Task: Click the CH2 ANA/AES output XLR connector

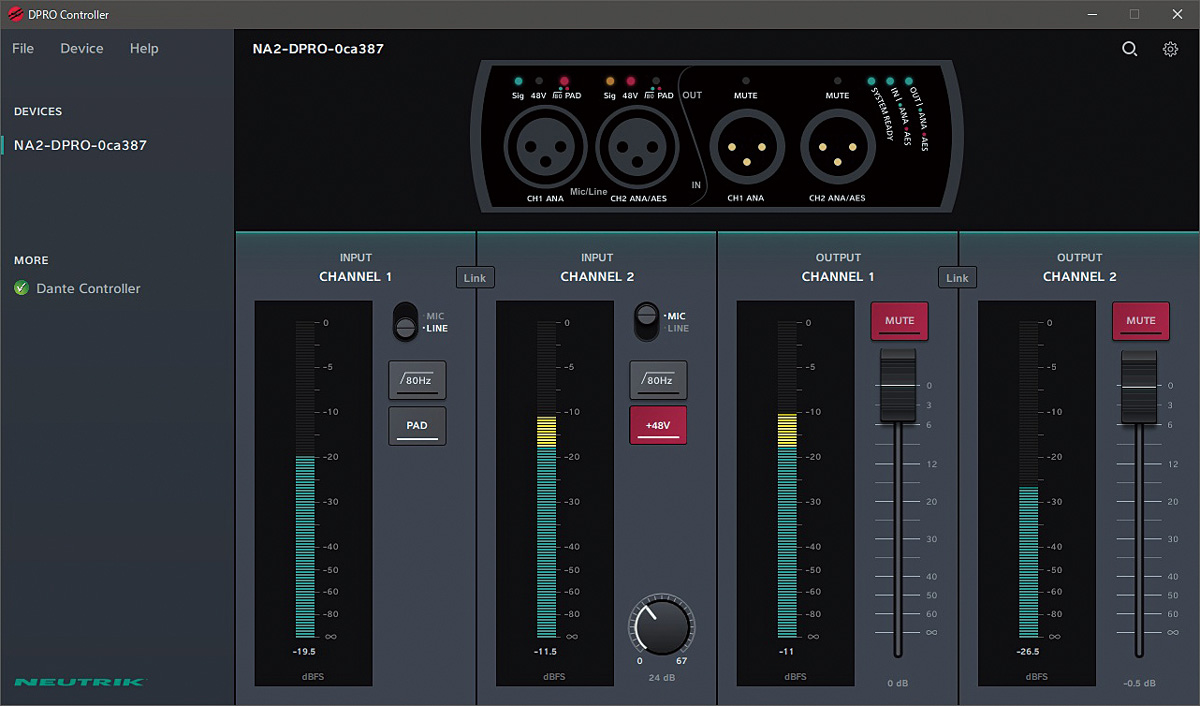Action: [837, 147]
